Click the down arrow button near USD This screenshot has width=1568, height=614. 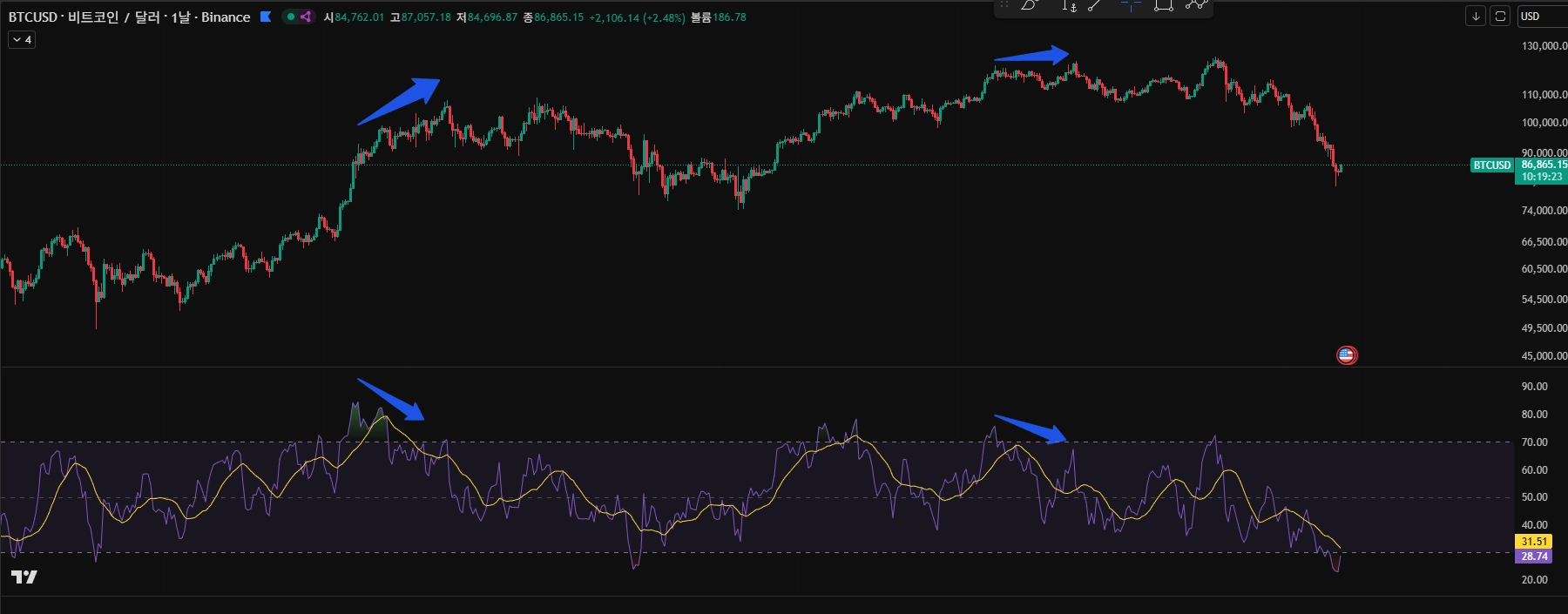[x=1476, y=17]
